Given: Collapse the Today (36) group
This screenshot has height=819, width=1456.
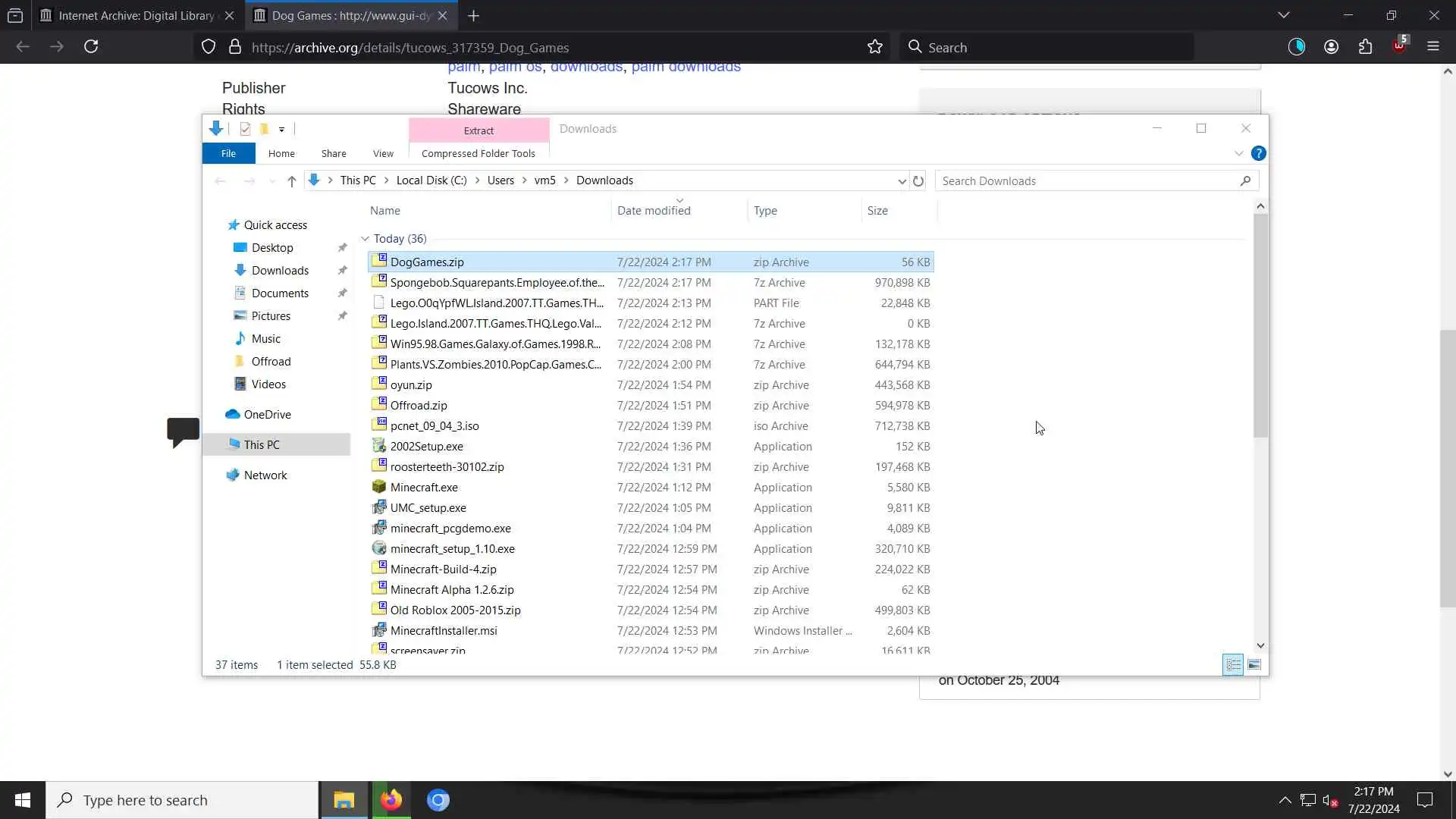Looking at the screenshot, I should pyautogui.click(x=365, y=239).
